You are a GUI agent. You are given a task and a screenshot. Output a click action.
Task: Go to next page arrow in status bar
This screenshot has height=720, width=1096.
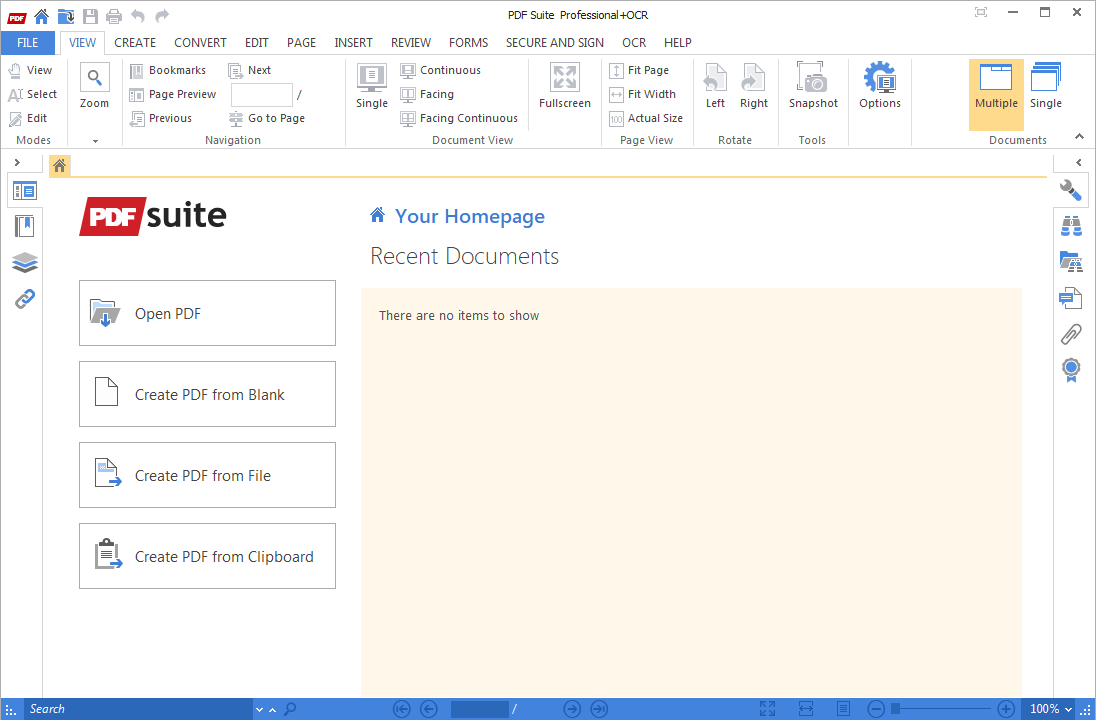[572, 709]
